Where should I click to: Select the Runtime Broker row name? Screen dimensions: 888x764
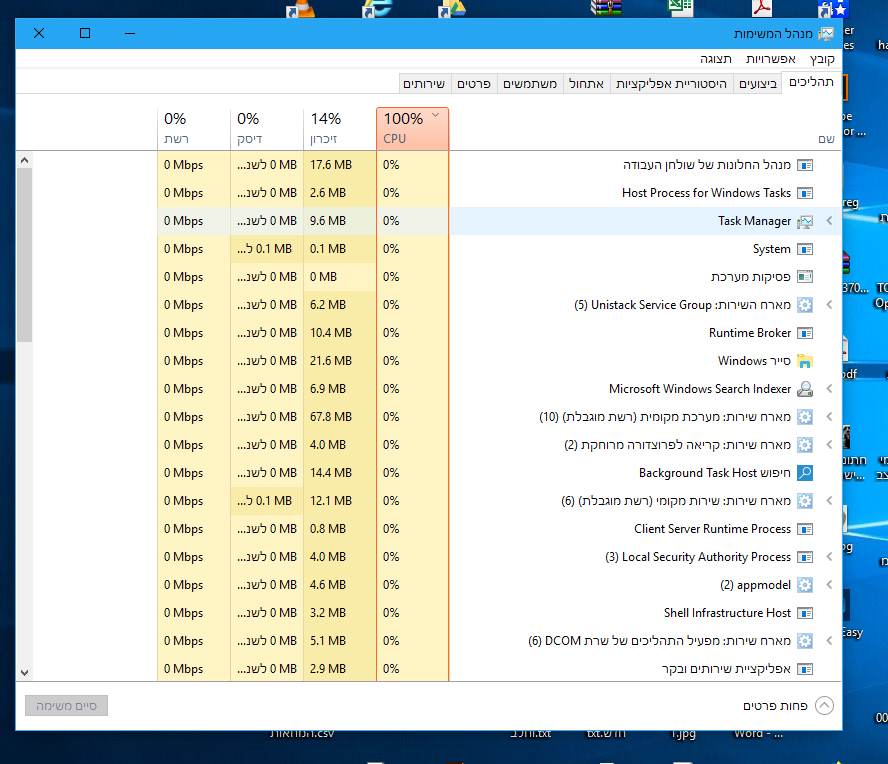point(750,333)
